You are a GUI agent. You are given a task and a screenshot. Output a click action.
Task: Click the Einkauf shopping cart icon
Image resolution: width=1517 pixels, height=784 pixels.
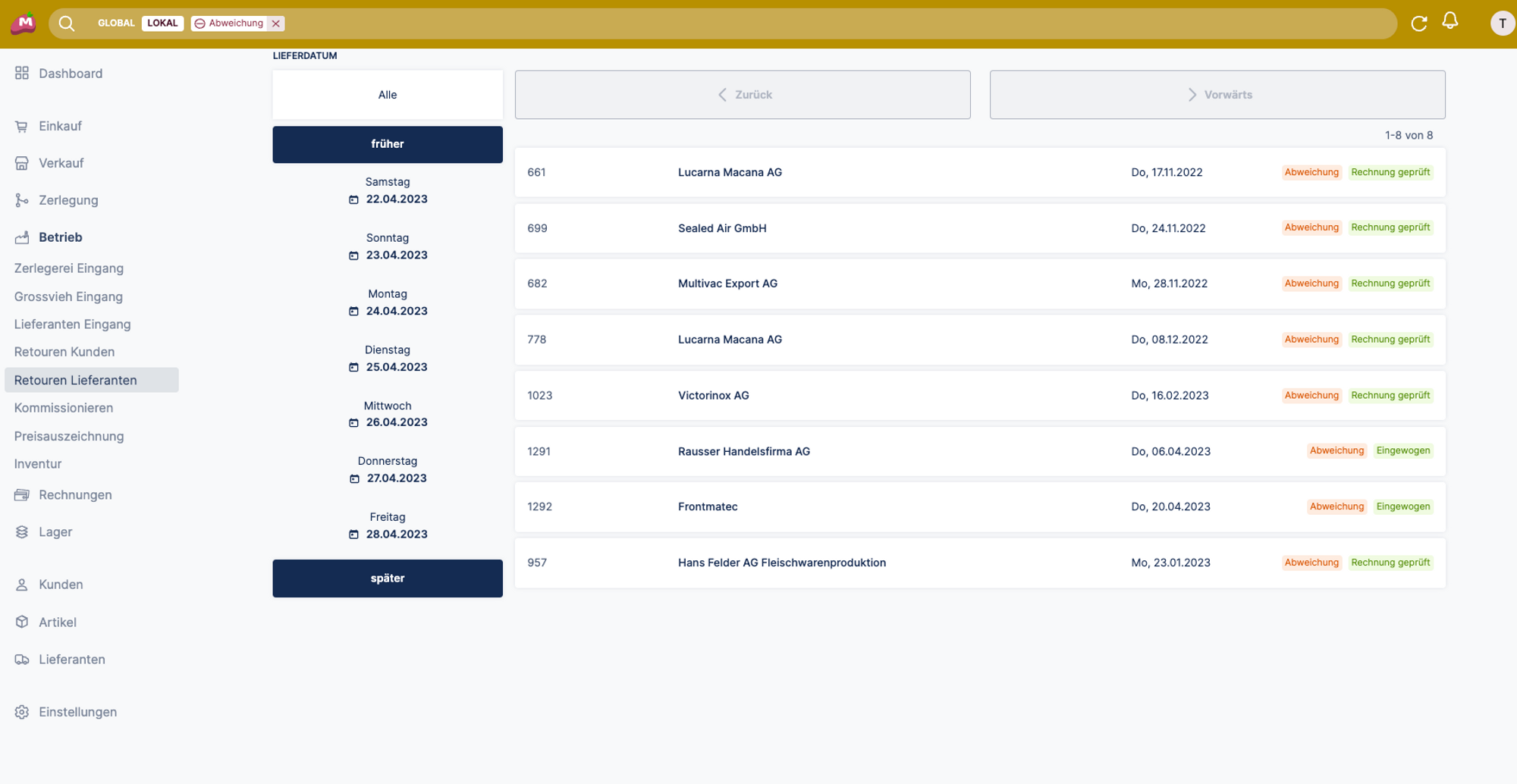click(x=22, y=127)
